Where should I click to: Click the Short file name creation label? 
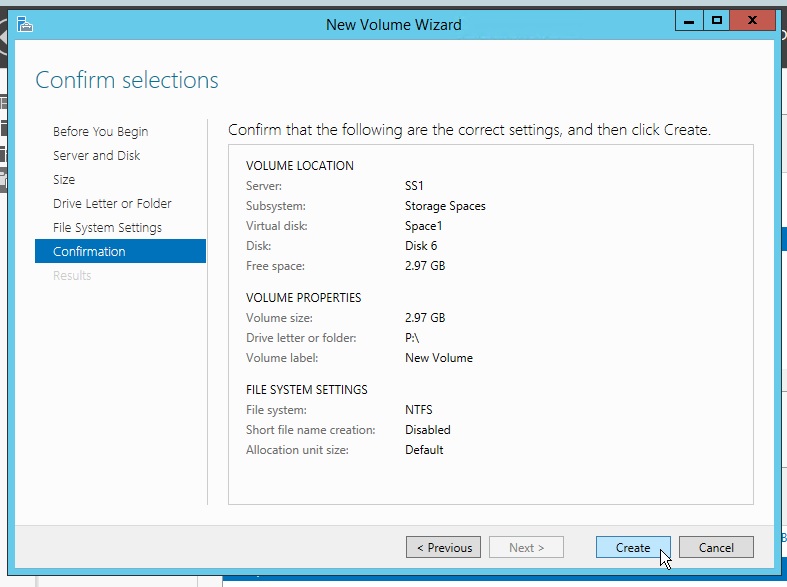coord(311,429)
